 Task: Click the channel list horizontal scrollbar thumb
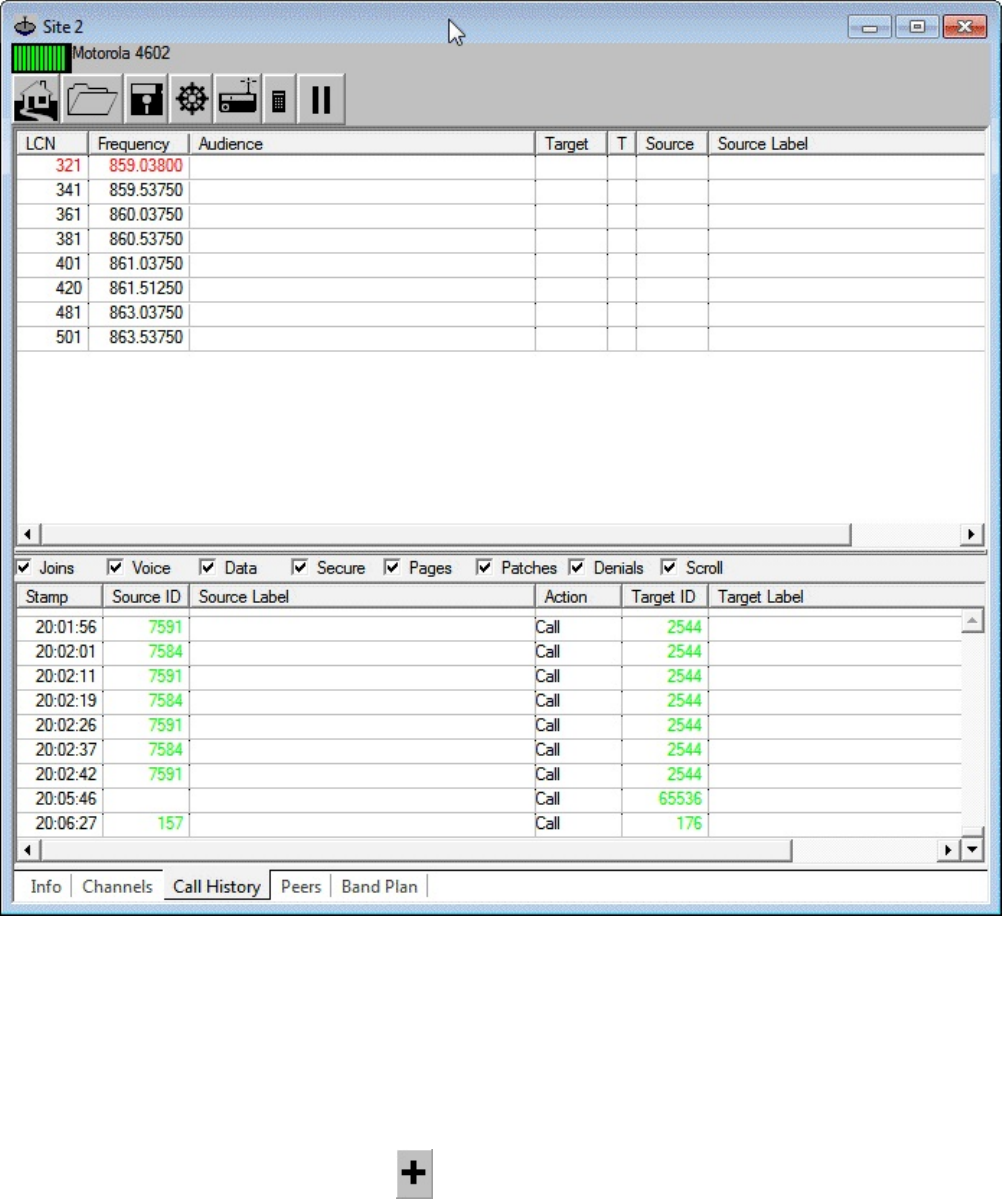pos(445,534)
